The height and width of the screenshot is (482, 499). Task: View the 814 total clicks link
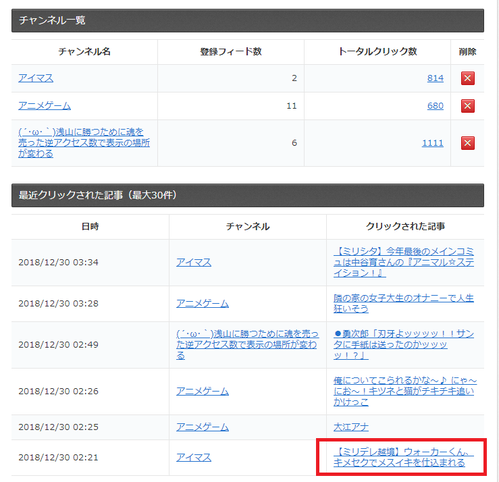click(435, 78)
